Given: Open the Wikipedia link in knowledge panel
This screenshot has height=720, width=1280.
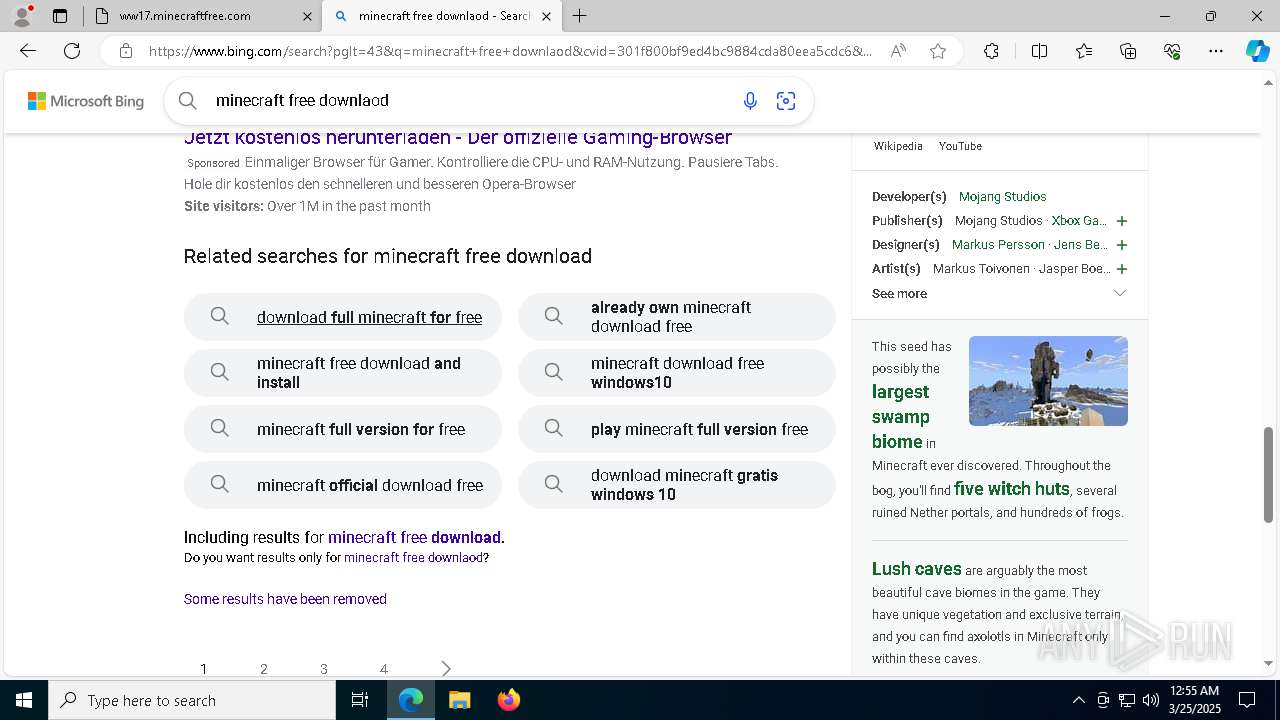Looking at the screenshot, I should [x=898, y=146].
